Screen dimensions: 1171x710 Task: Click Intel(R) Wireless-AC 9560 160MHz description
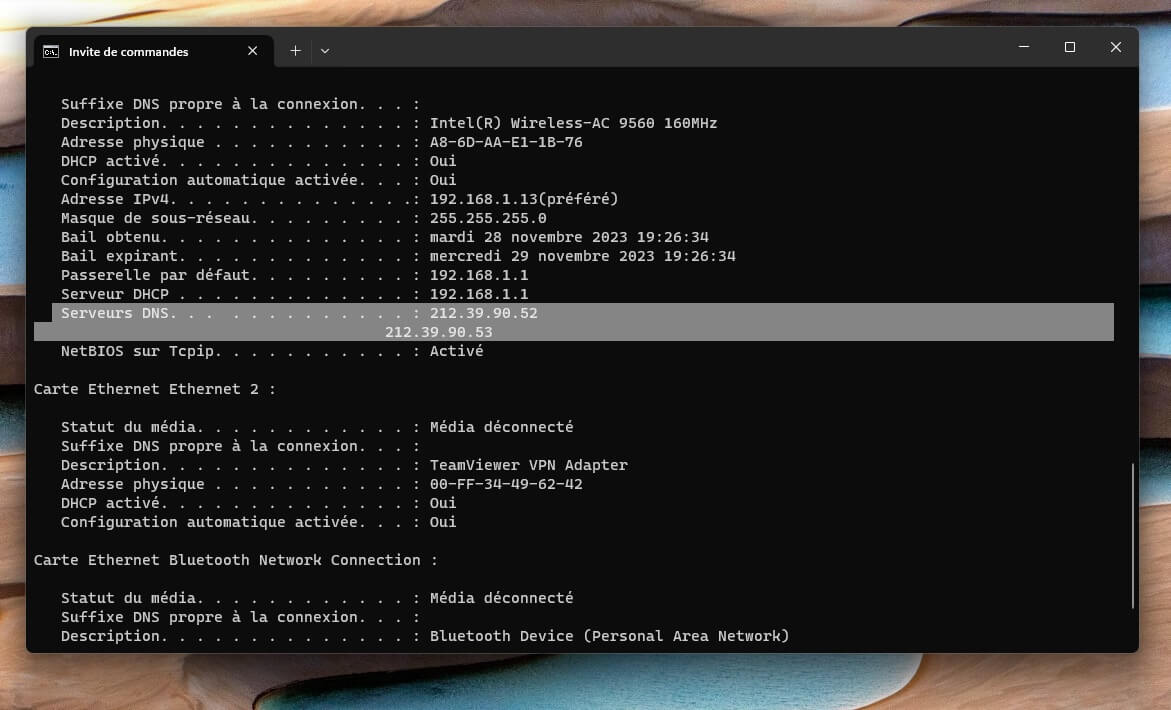click(x=573, y=123)
